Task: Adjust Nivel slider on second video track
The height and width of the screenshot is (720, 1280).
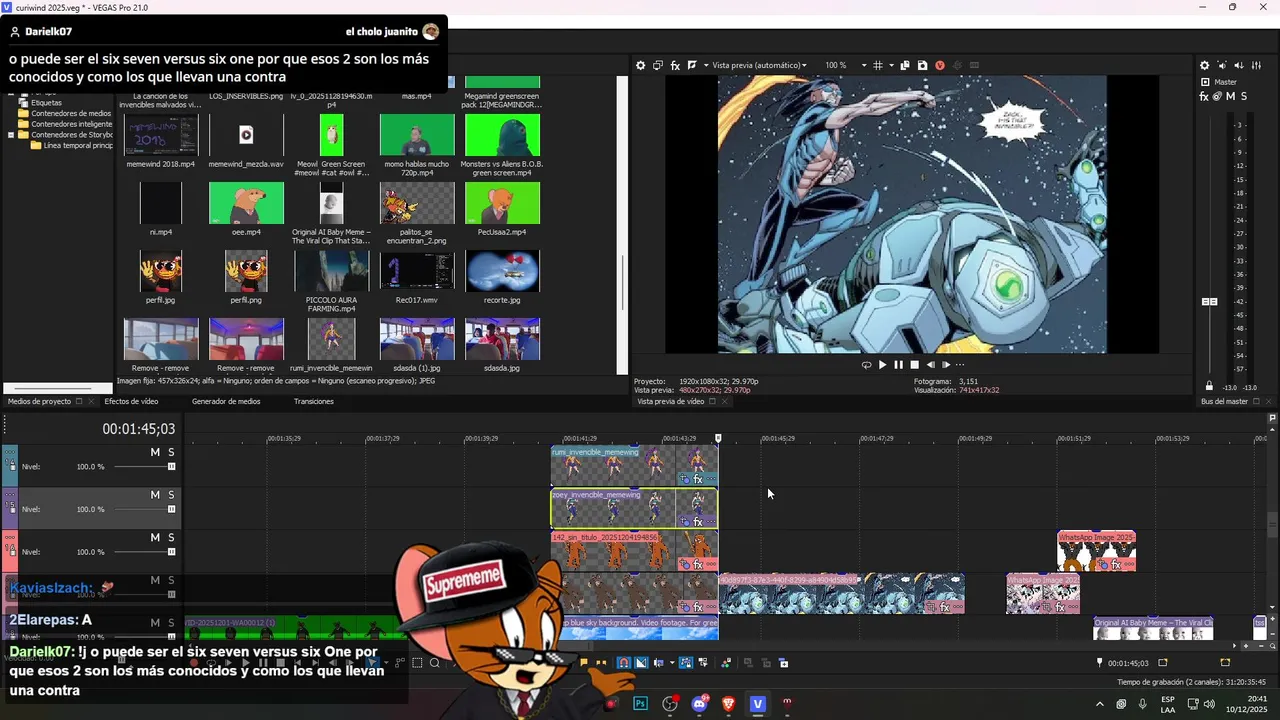Action: 172,509
